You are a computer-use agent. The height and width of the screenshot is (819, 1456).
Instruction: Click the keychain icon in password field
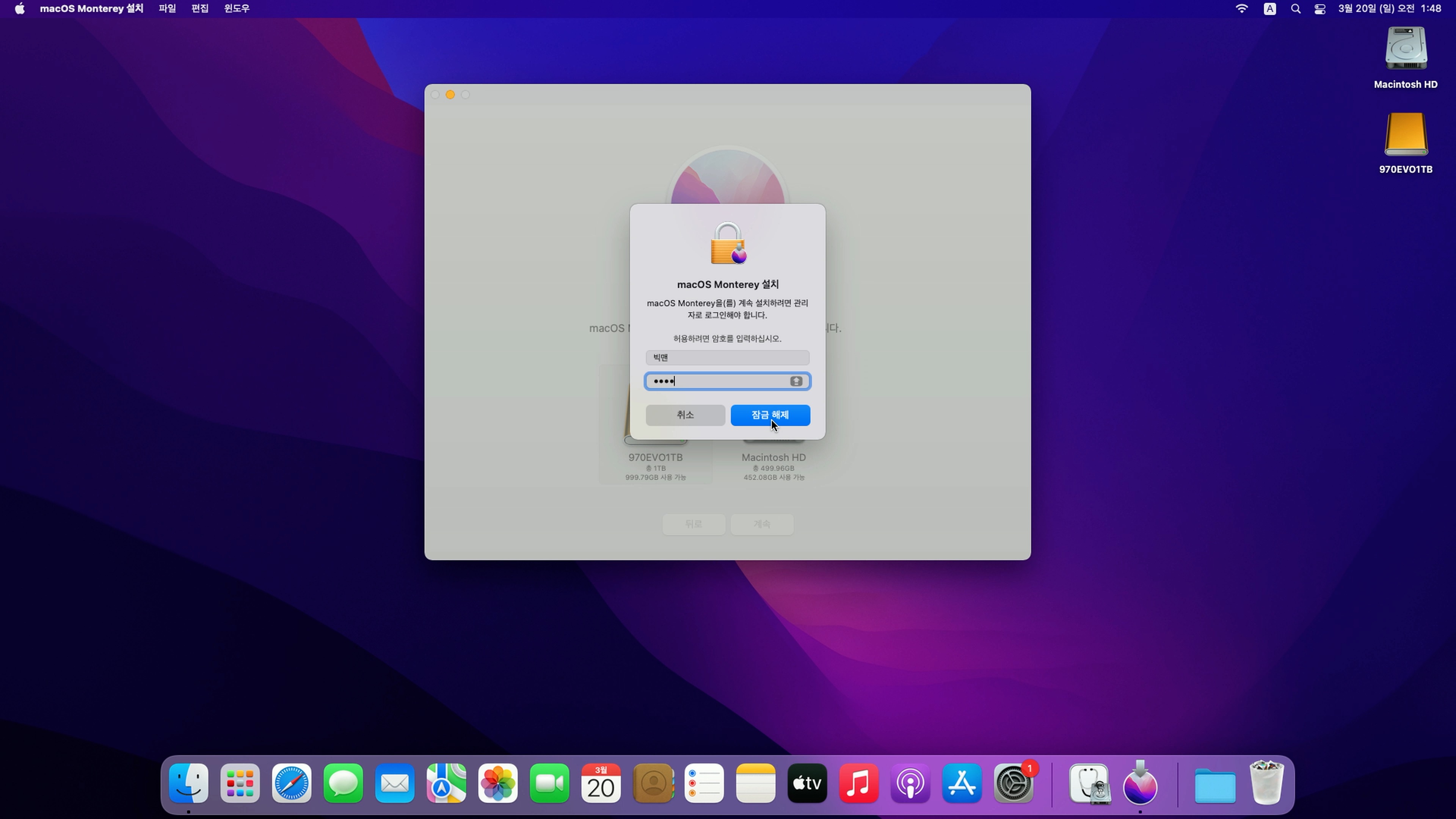796,381
